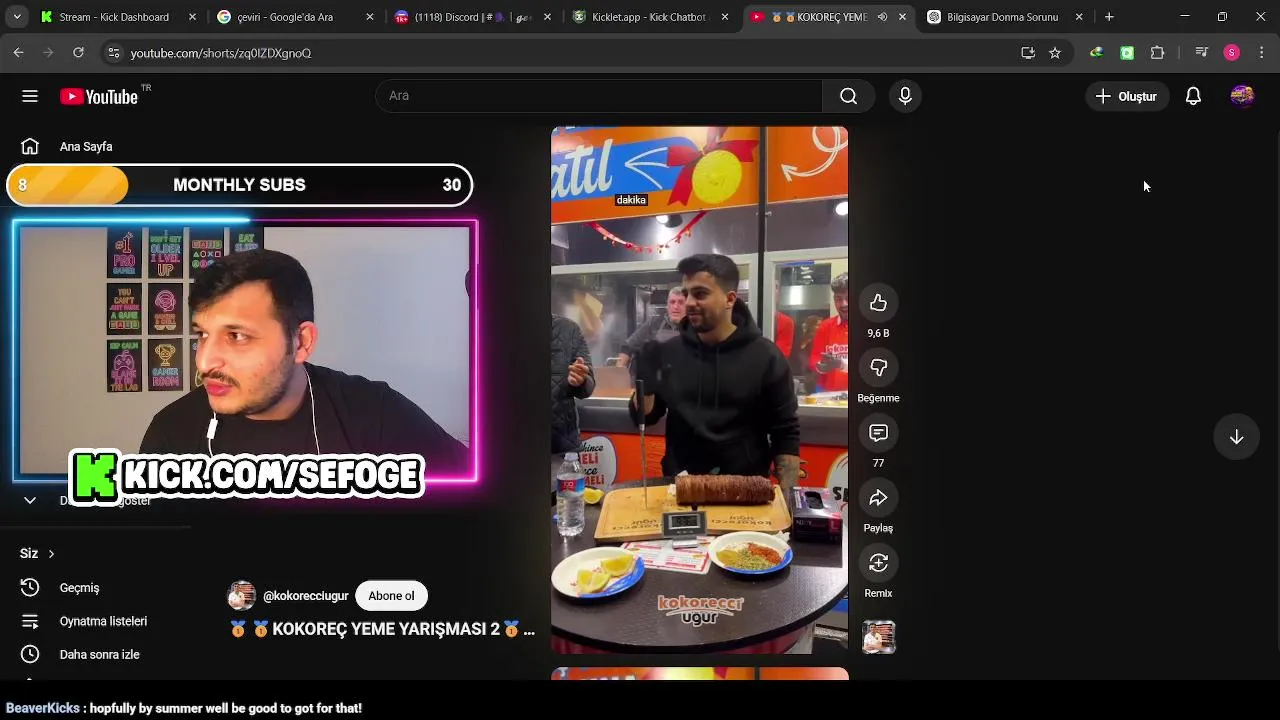The image size is (1280, 720).
Task: Open the account avatar menu
Action: tap(1242, 96)
